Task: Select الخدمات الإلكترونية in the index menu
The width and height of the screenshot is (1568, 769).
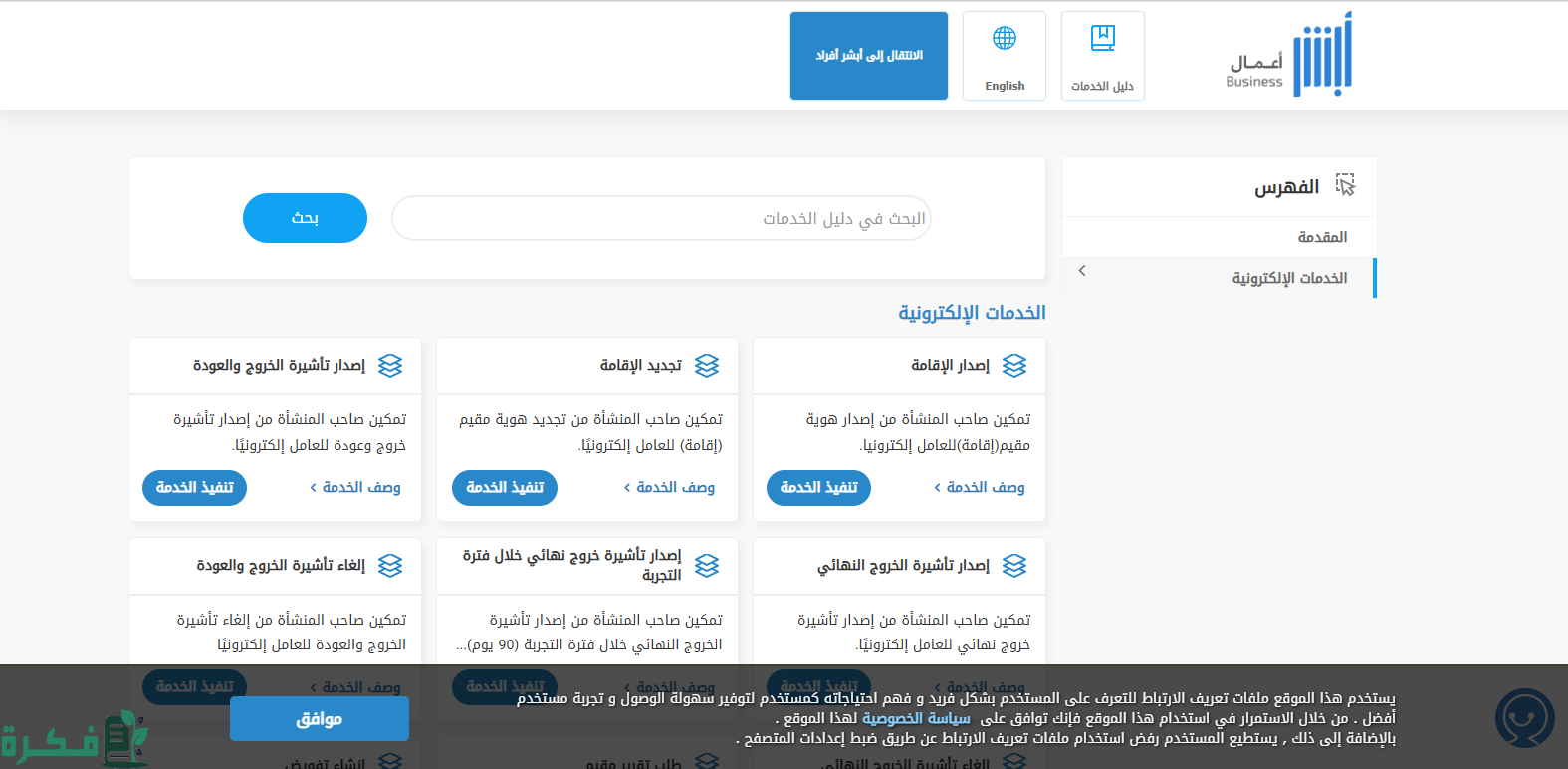Action: (x=1289, y=278)
